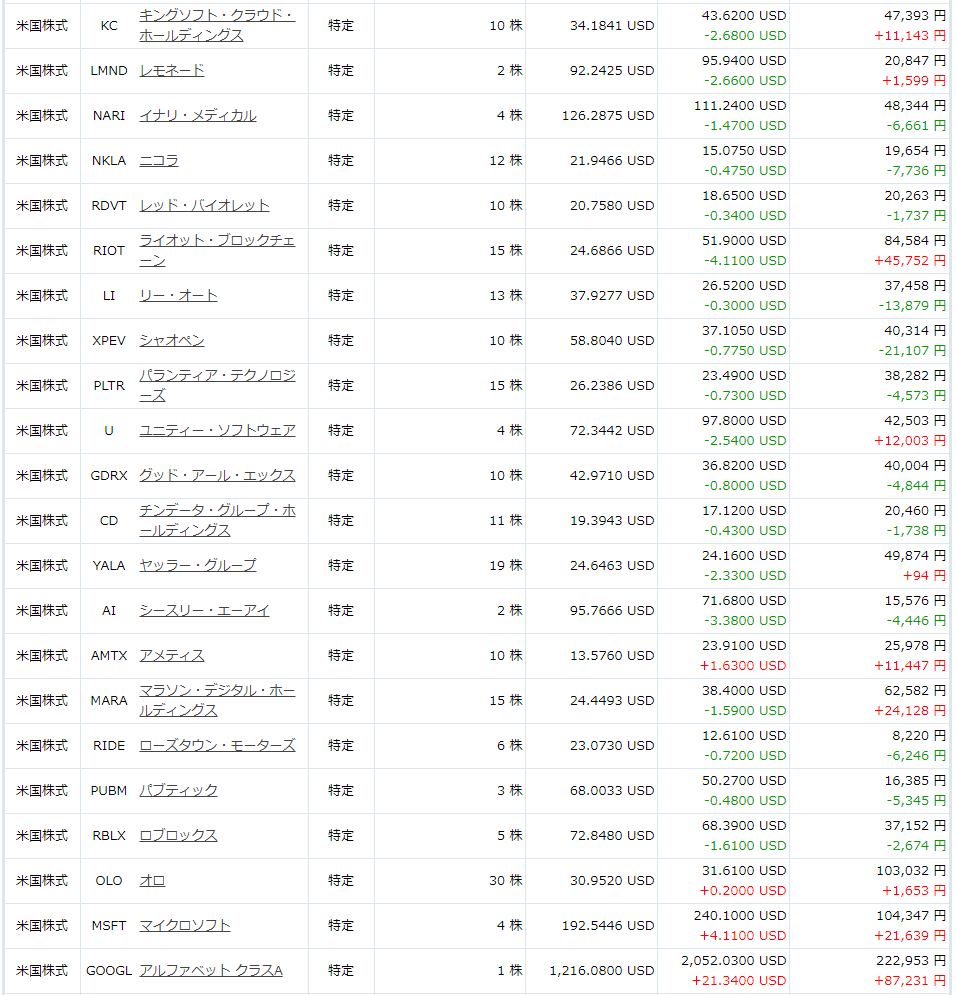This screenshot has width=956, height=995.
Task: Click the 2,052.0300 USD current price
Action: (x=734, y=961)
